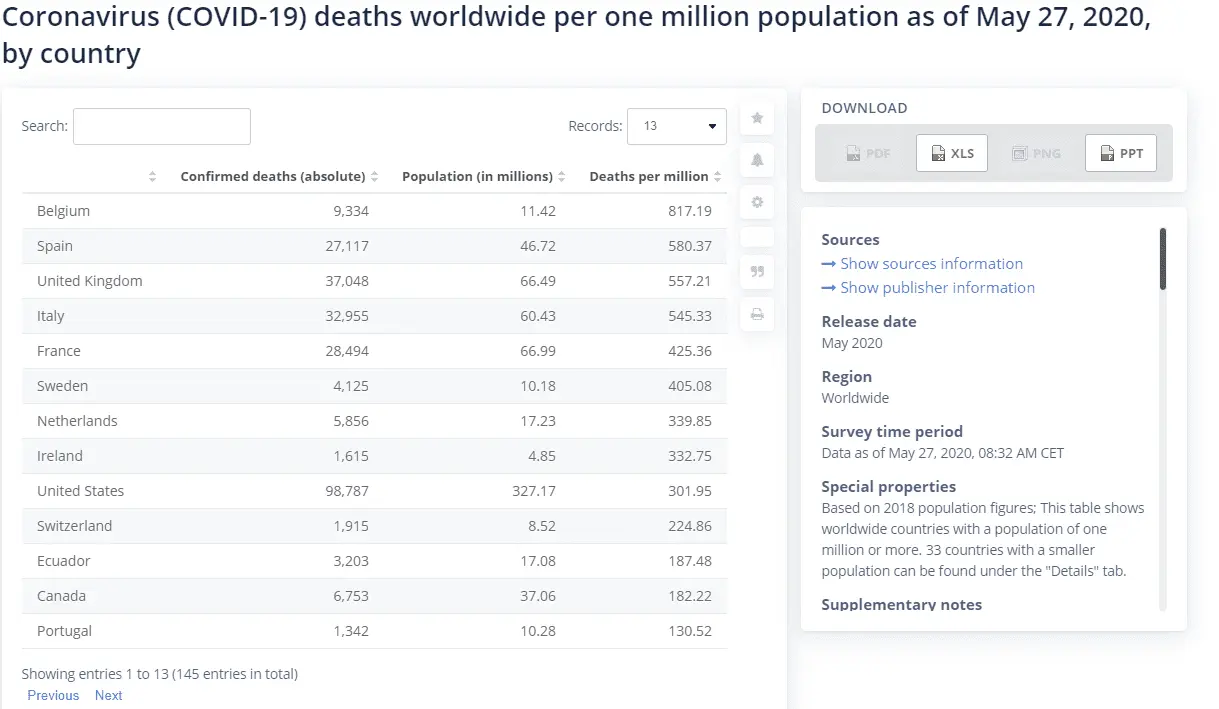The height and width of the screenshot is (709, 1219).
Task: Click the table Search input field
Action: (x=162, y=127)
